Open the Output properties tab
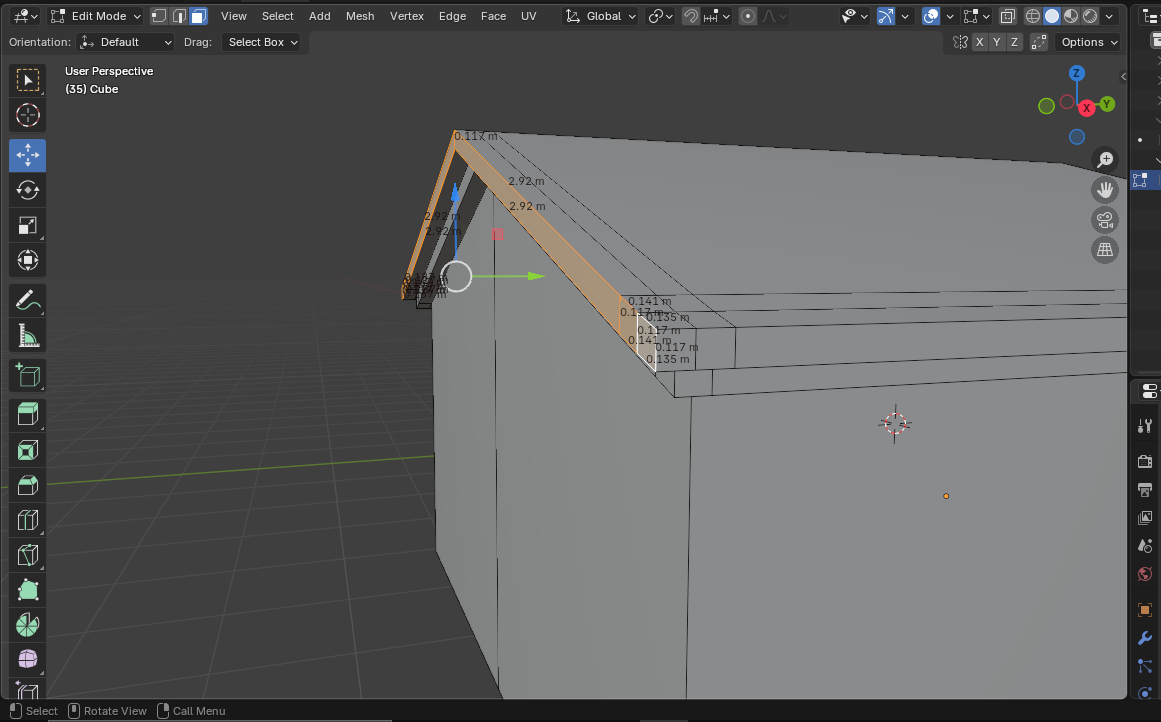This screenshot has height=722, width=1161. (x=1145, y=489)
